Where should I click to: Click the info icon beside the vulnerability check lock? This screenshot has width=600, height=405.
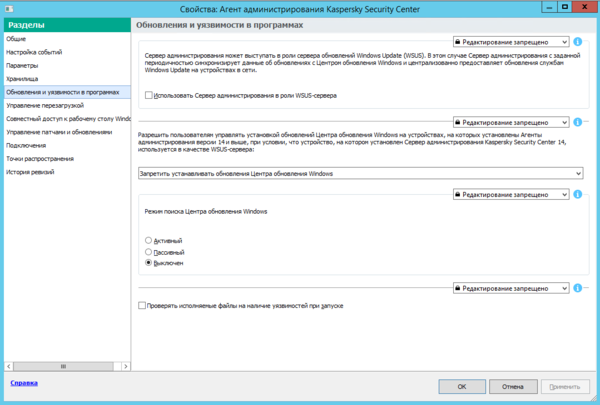(578, 288)
